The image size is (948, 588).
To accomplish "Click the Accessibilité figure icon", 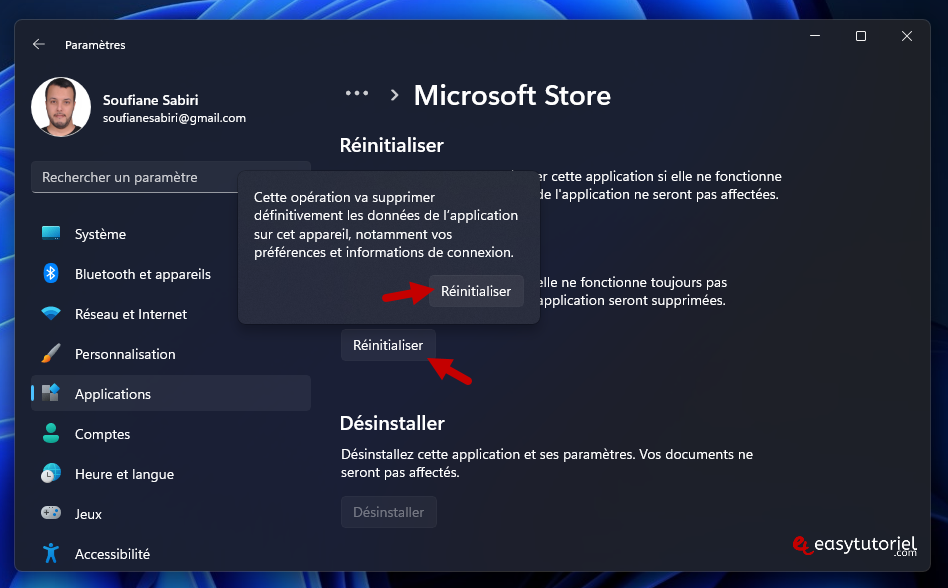I will [x=51, y=553].
